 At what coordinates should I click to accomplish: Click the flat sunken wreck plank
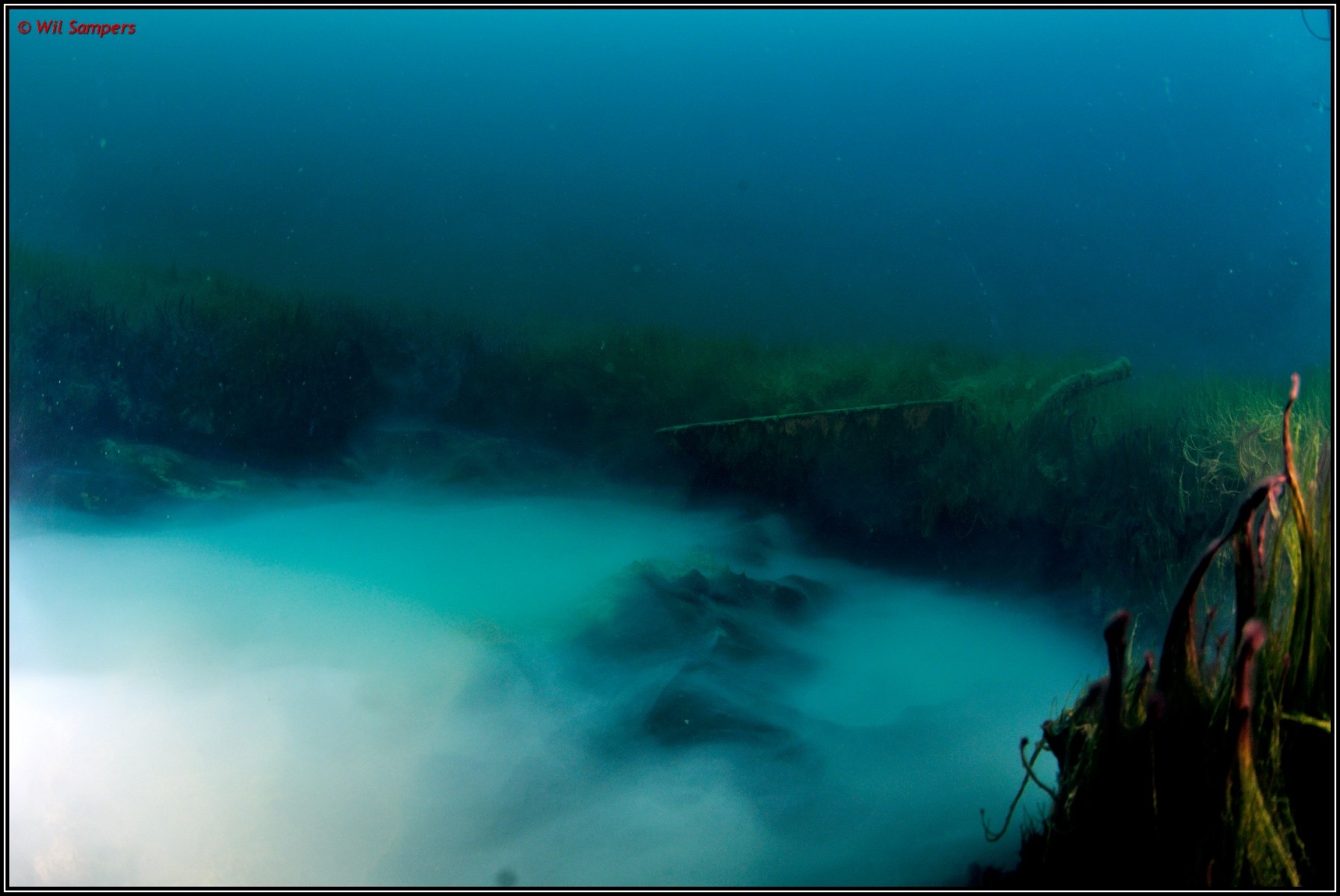pyautogui.click(x=807, y=414)
